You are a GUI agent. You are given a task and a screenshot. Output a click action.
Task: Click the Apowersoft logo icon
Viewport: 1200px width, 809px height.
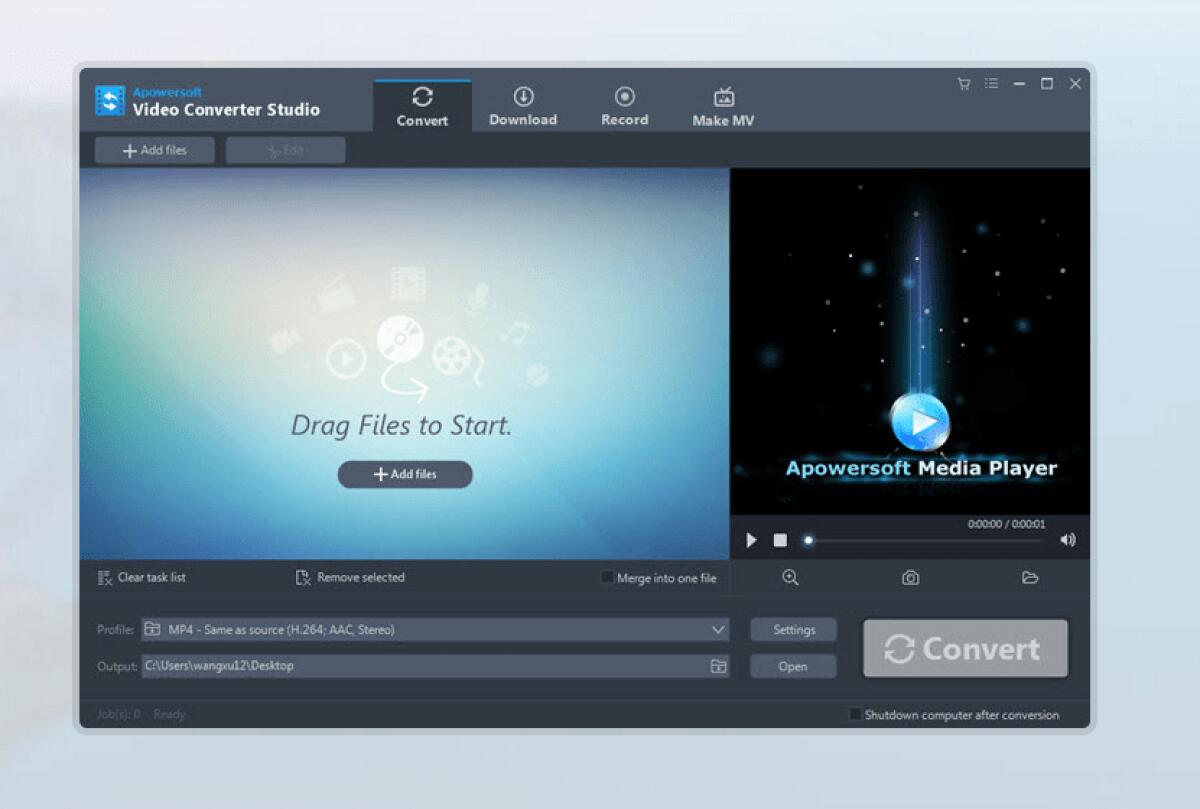(109, 100)
